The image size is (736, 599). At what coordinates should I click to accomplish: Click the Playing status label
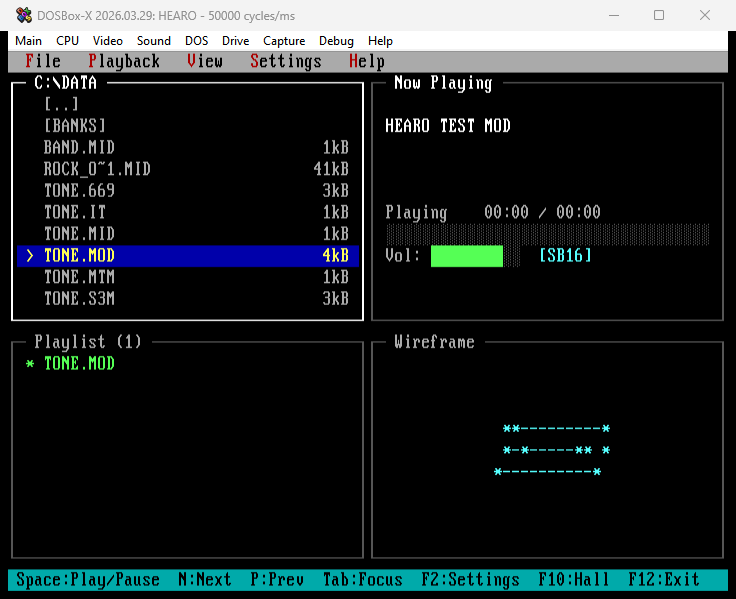pyautogui.click(x=416, y=212)
